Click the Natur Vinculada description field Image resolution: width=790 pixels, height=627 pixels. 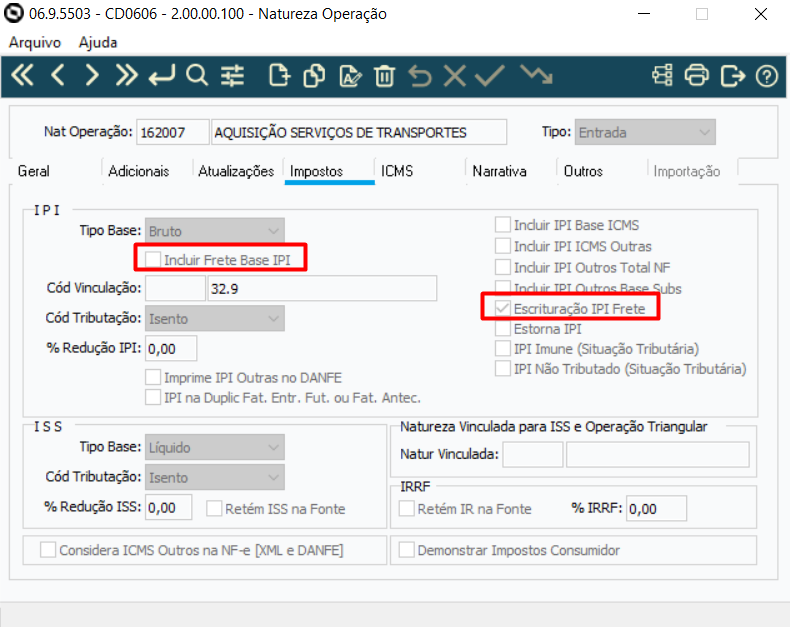[657, 454]
